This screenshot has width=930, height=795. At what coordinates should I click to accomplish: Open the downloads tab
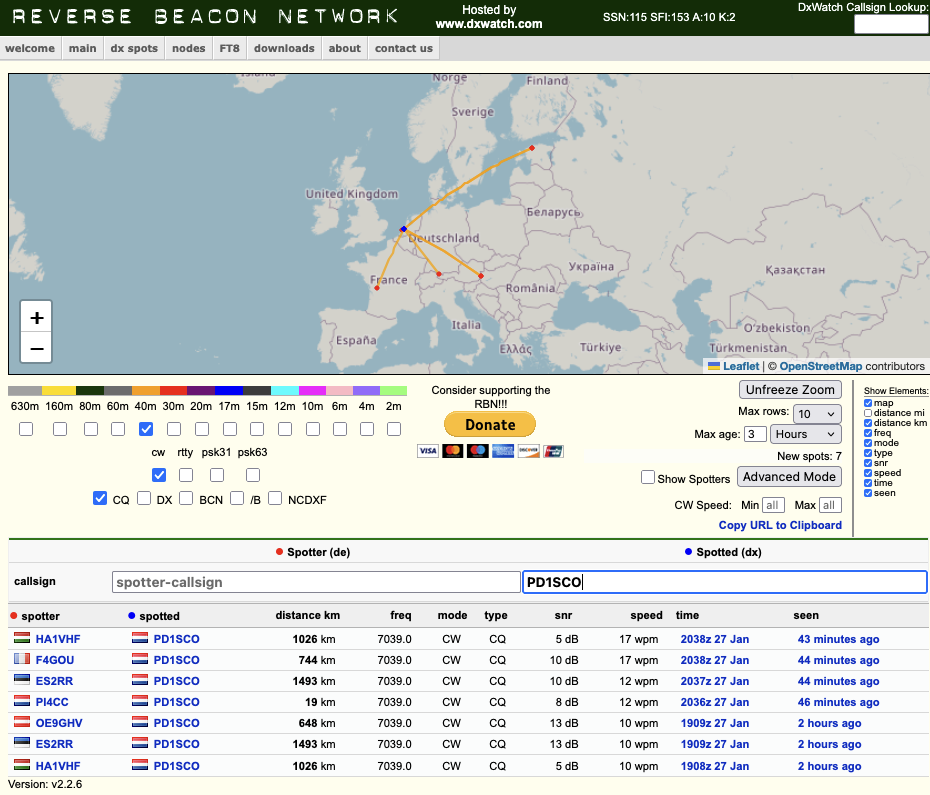click(284, 48)
